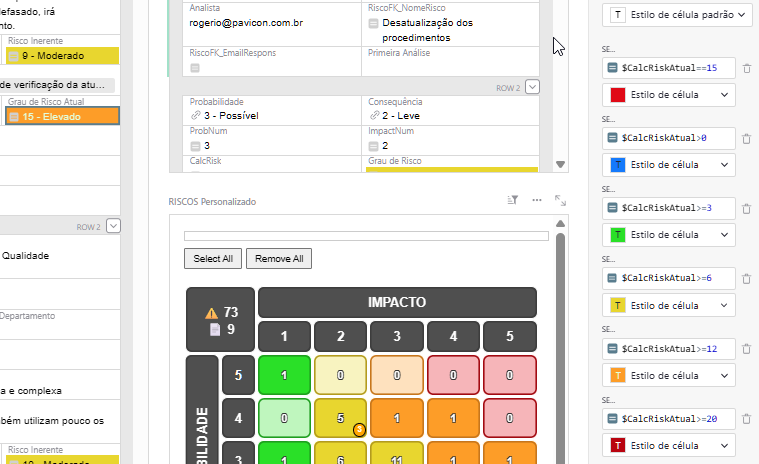Viewport: 759px width, 464px height.
Task: Delete the $CalcRiskAtual>=20 rule
Action: (x=746, y=418)
